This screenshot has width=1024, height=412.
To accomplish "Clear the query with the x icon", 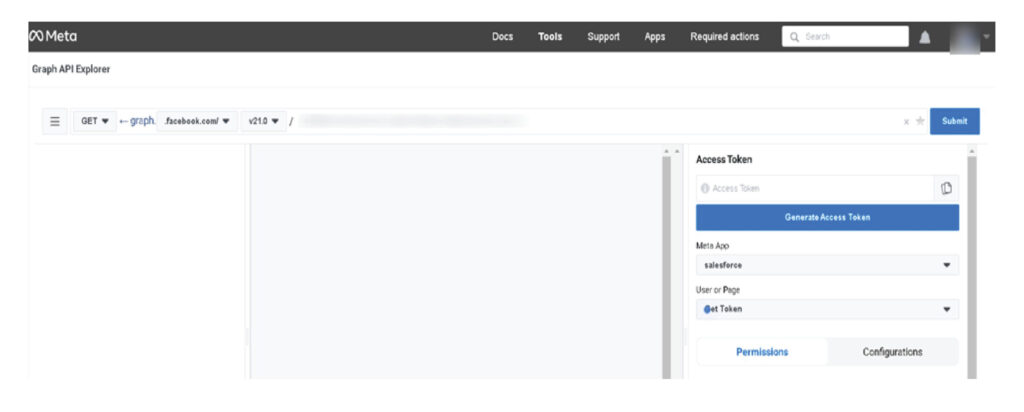I will pos(906,121).
